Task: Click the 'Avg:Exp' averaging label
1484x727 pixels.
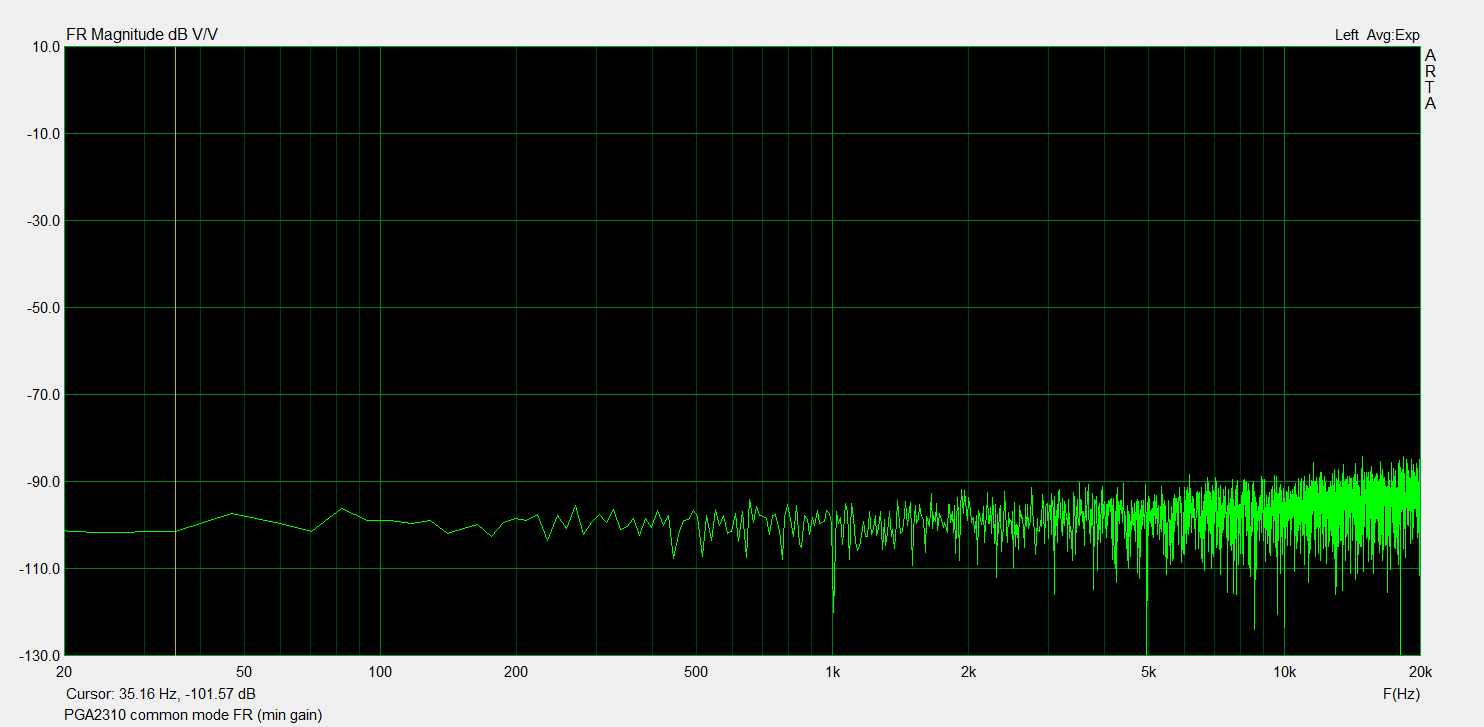Action: [x=1393, y=35]
